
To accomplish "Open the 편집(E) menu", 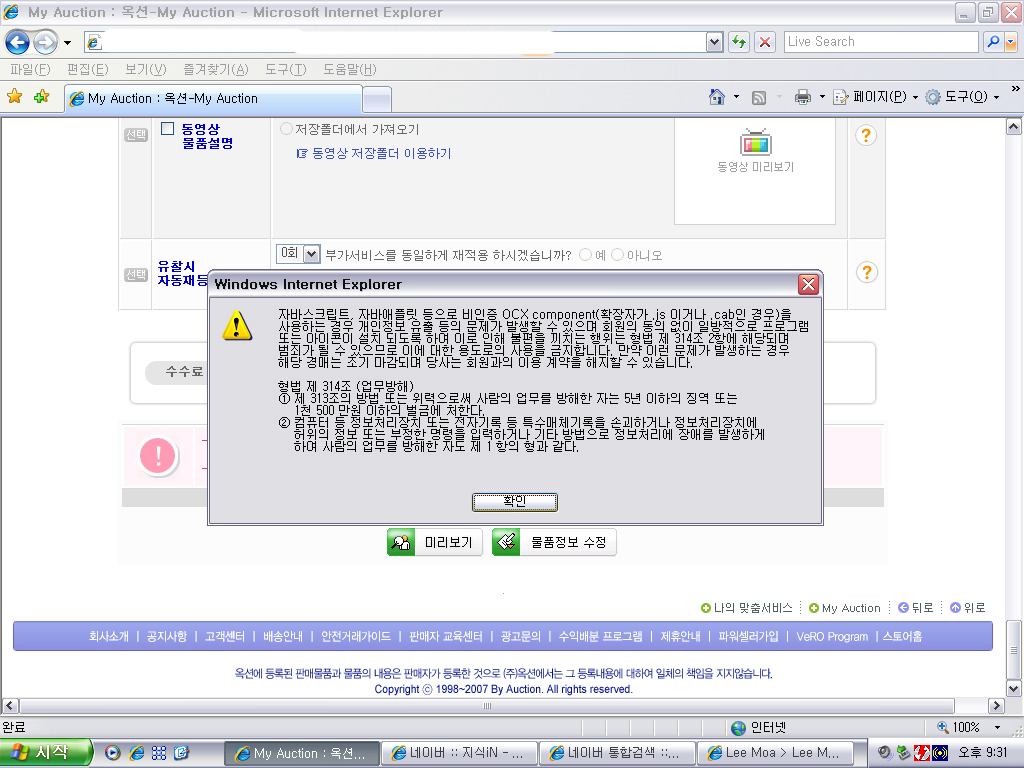I will [88, 69].
